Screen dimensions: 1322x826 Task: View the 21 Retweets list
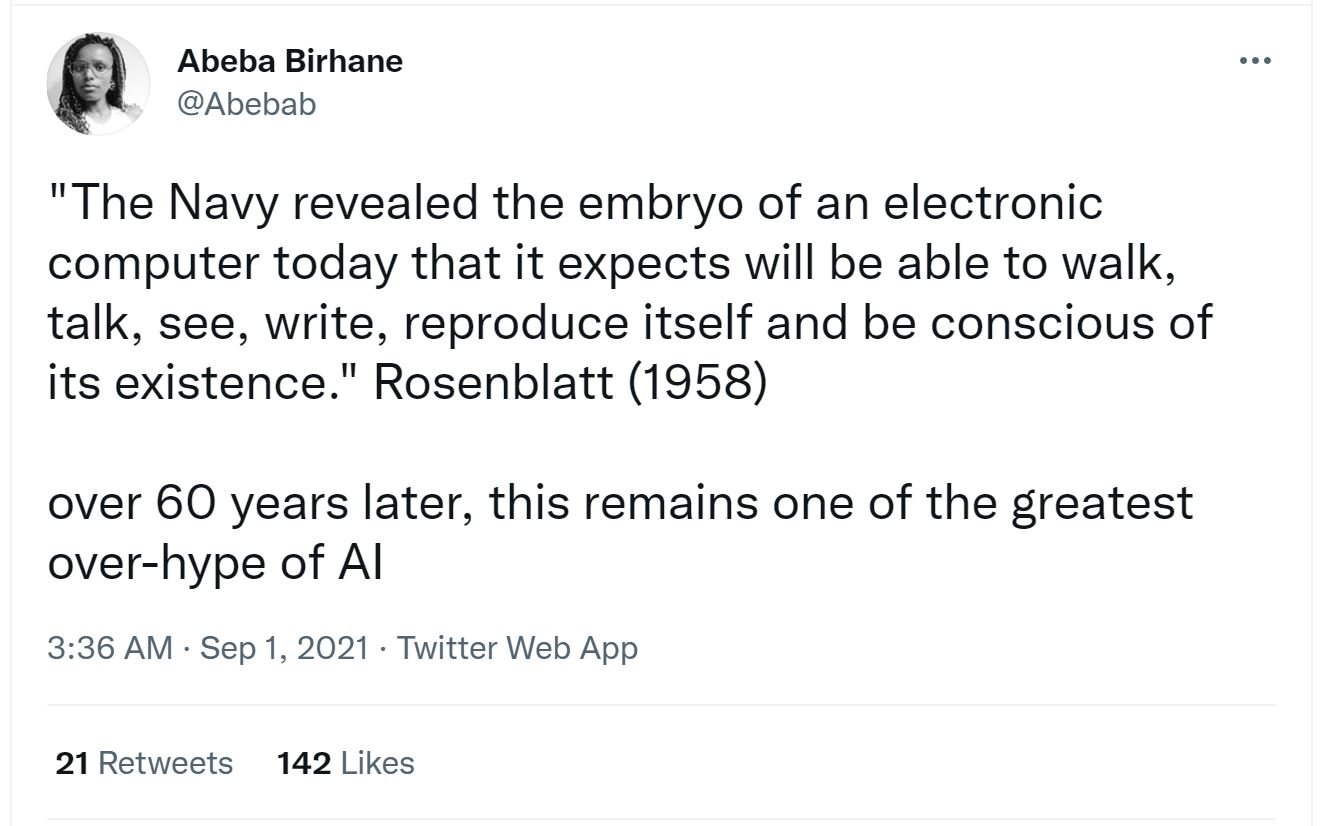pyautogui.click(x=144, y=764)
